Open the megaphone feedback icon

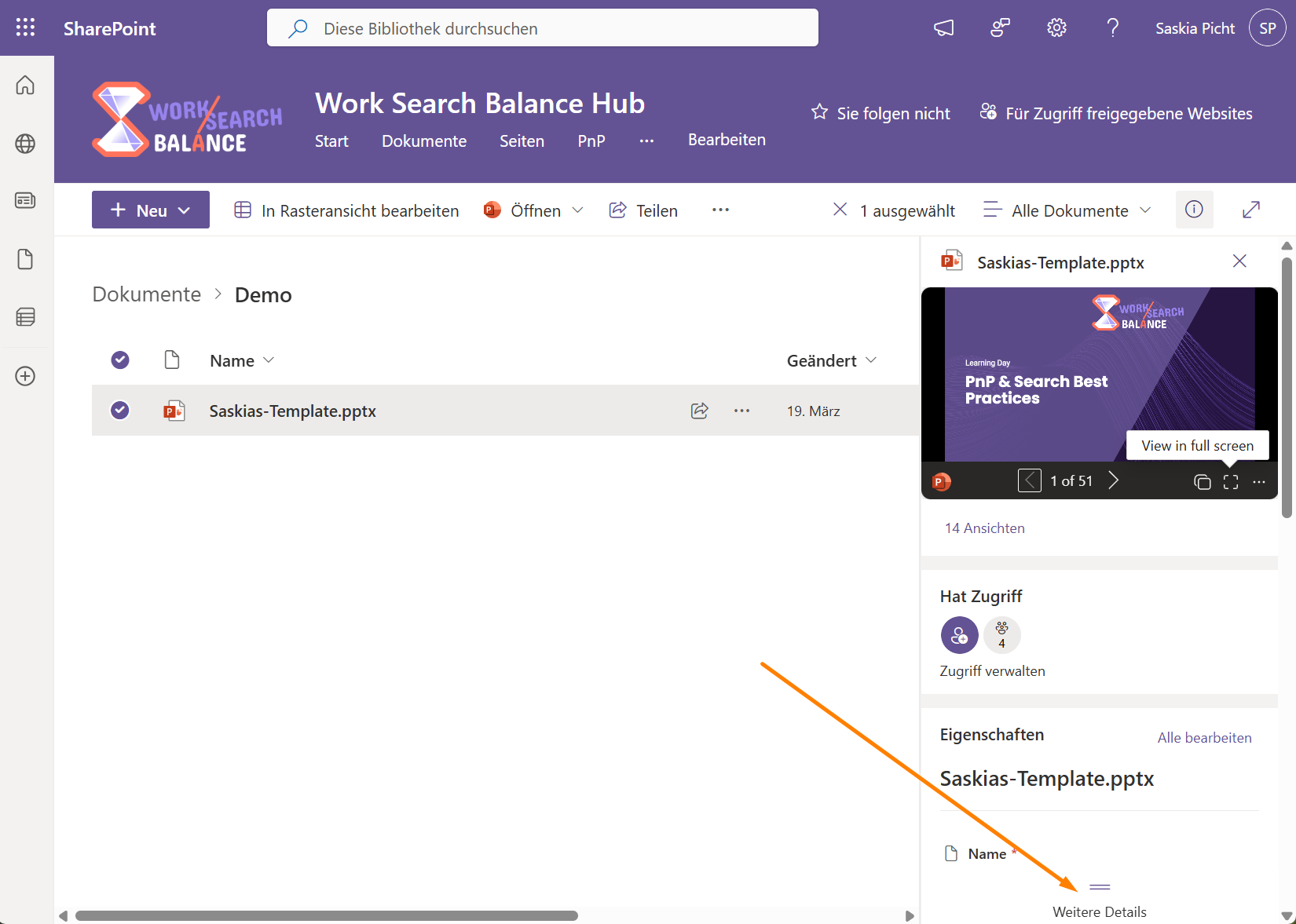[943, 28]
